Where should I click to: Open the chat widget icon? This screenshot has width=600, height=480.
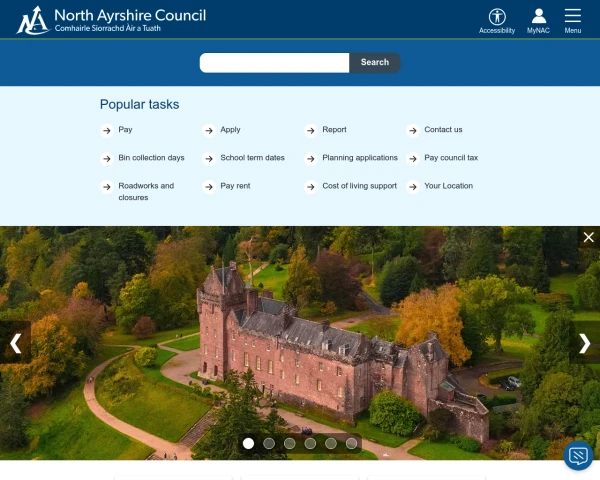pos(578,456)
